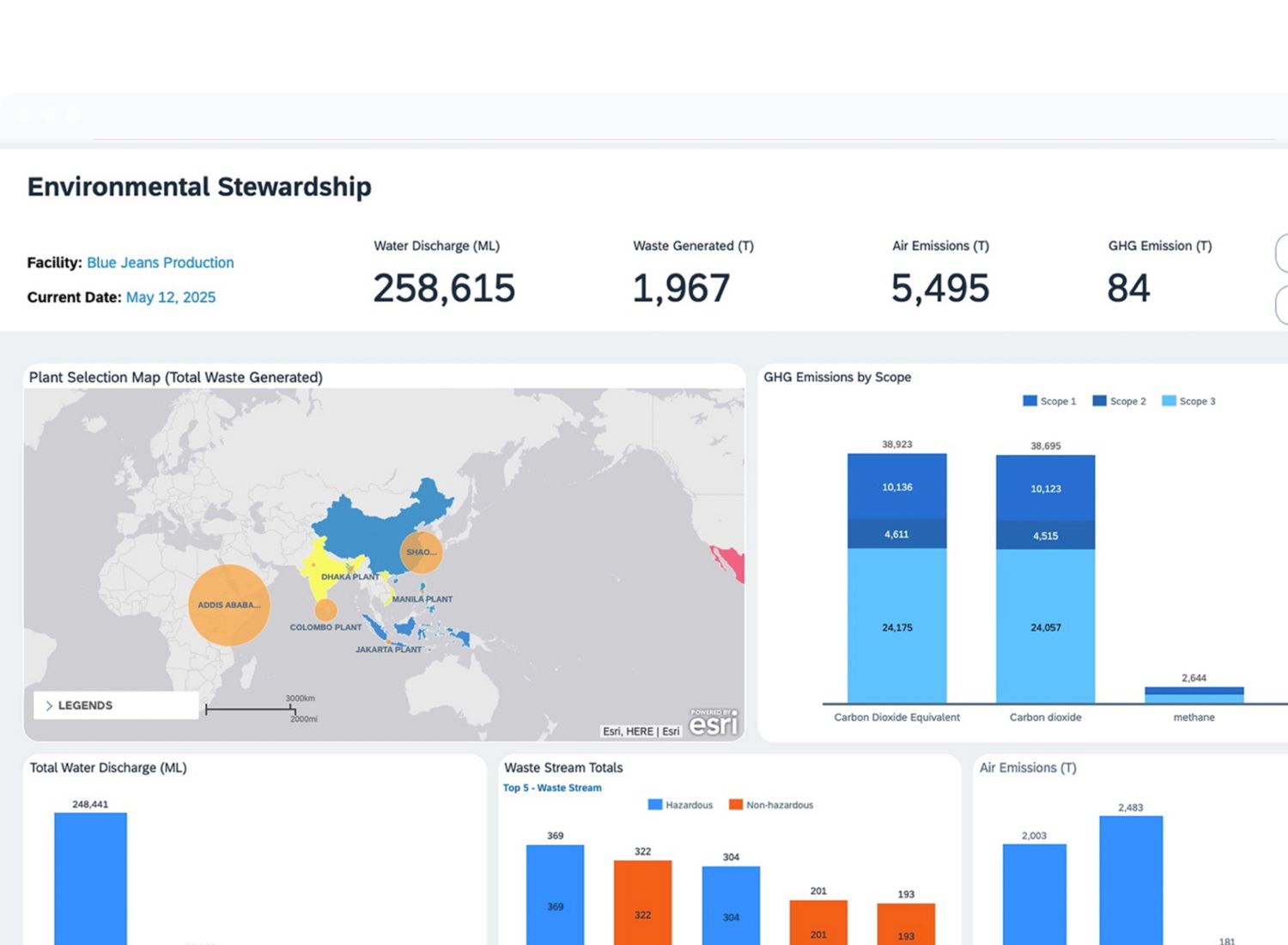This screenshot has height=945, width=1288.
Task: Select the Addis Ababa plant bubble
Action: [x=228, y=605]
